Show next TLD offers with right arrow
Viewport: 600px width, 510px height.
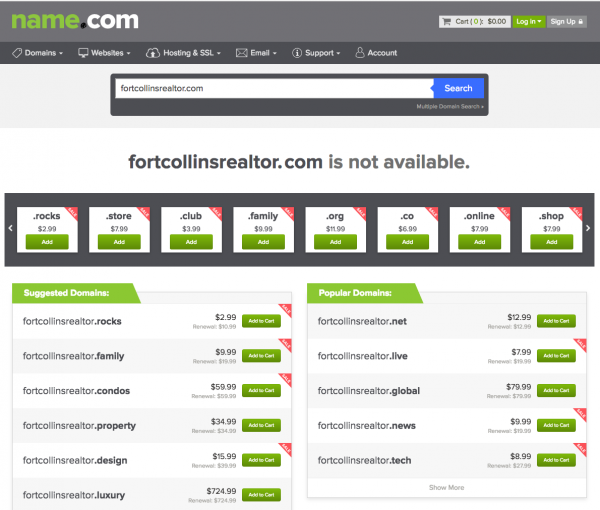(x=588, y=228)
